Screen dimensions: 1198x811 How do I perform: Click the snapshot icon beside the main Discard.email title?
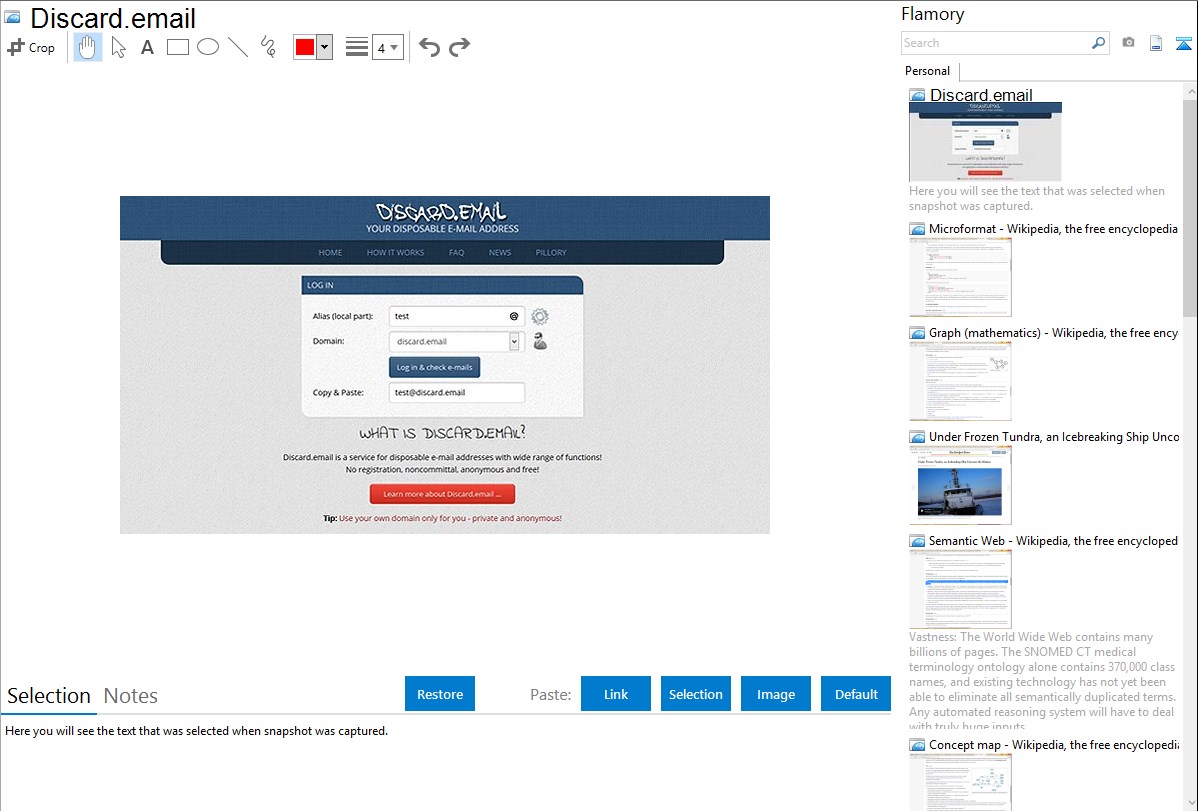pos(12,17)
